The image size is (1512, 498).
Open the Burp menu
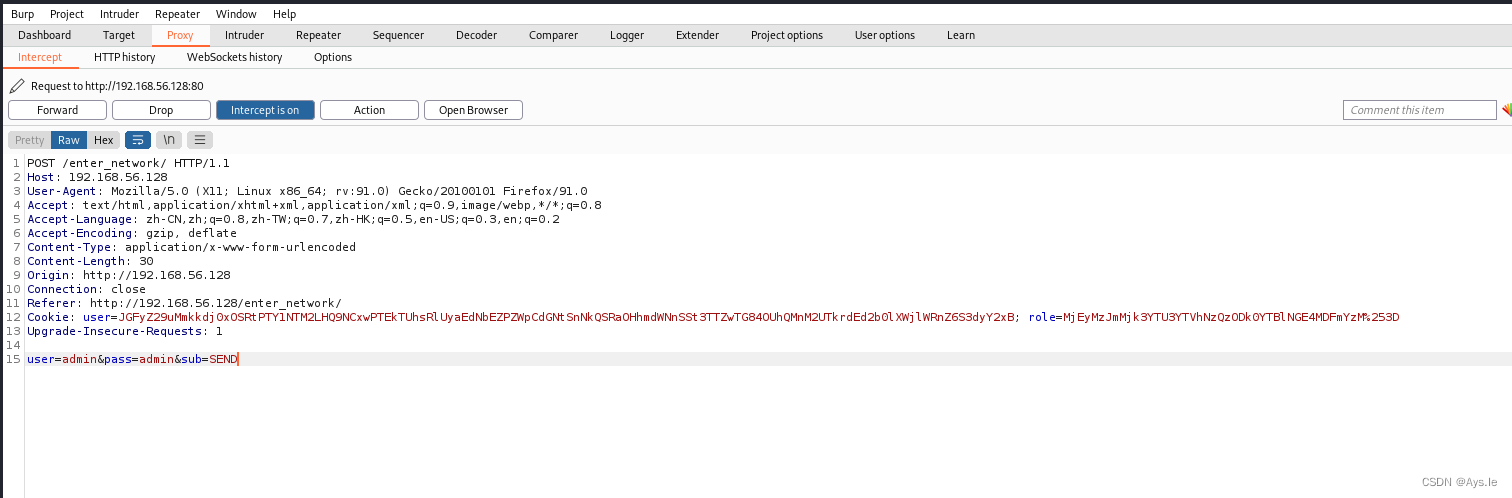22,14
